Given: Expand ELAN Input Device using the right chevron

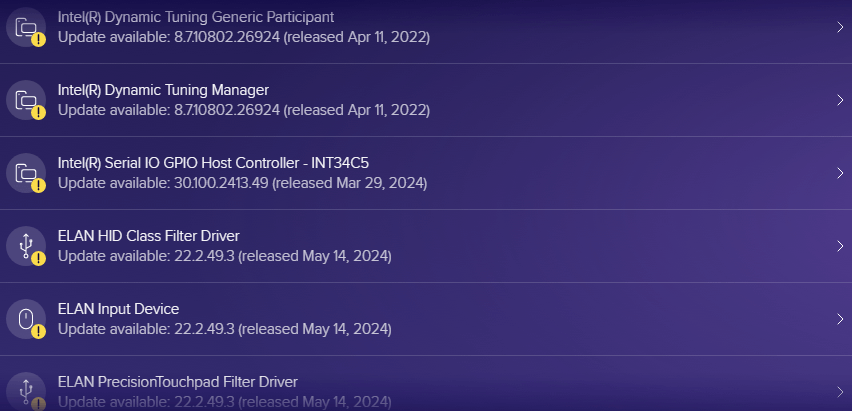Looking at the screenshot, I should pyautogui.click(x=840, y=319).
